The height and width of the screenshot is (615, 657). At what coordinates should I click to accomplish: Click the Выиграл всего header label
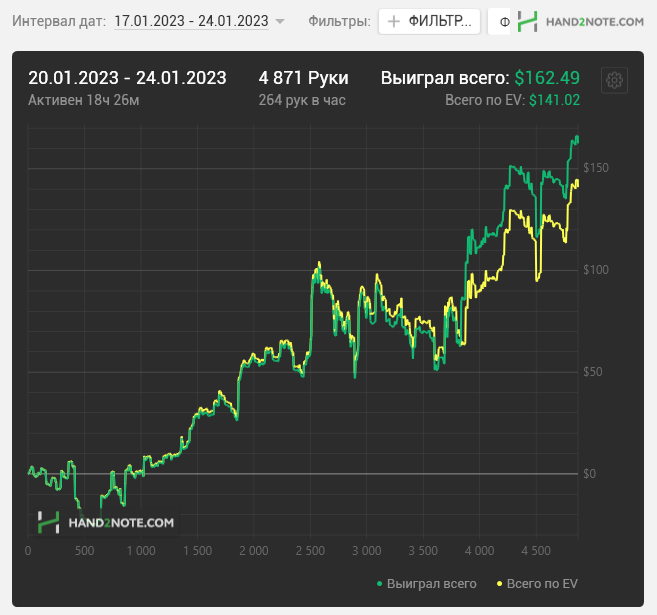(445, 78)
